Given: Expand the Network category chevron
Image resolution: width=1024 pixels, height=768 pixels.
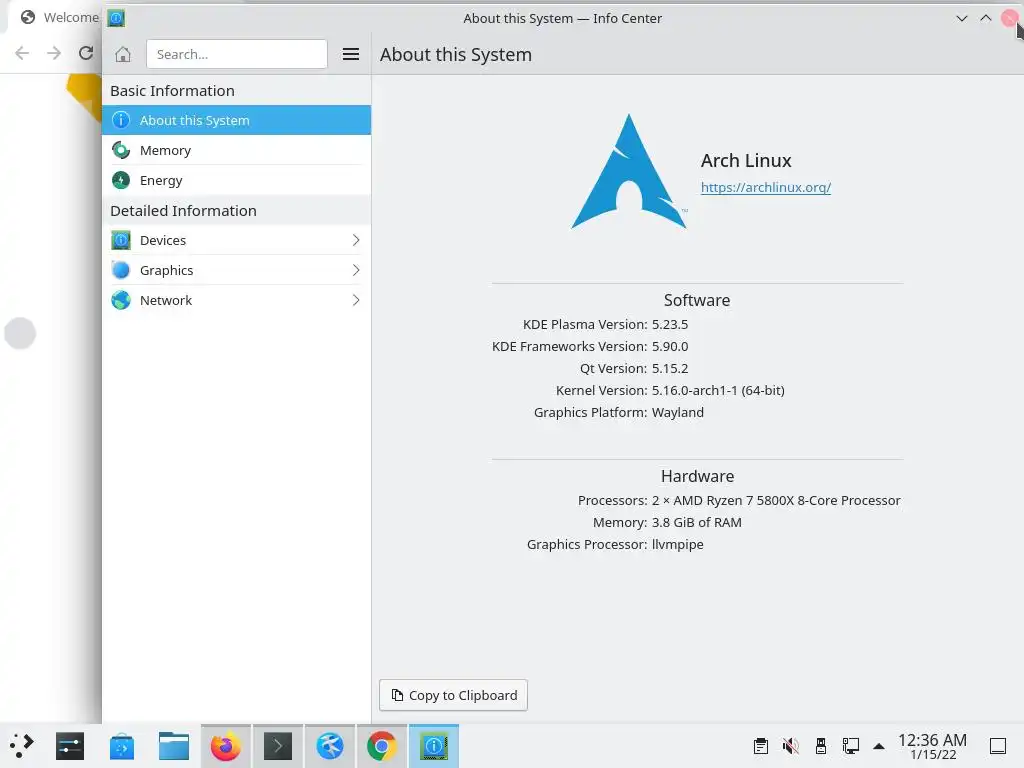Looking at the screenshot, I should pyautogui.click(x=356, y=300).
